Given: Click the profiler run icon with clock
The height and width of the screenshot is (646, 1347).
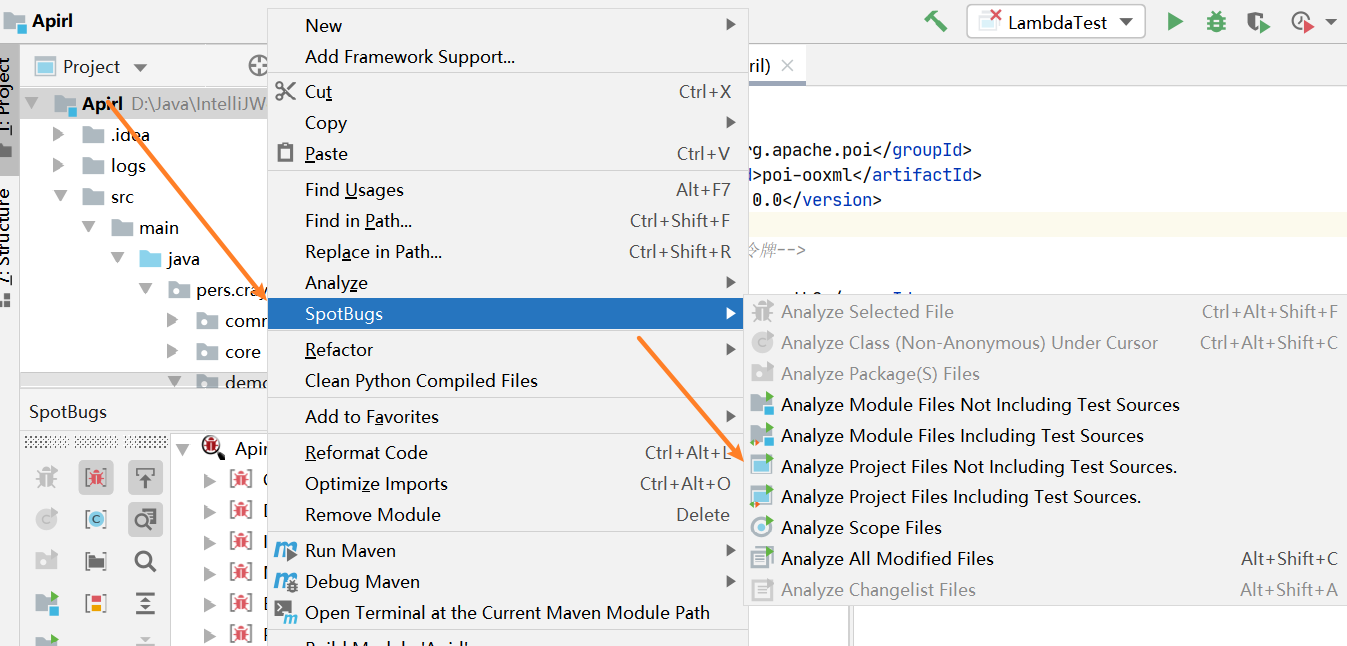Looking at the screenshot, I should click(1301, 21).
